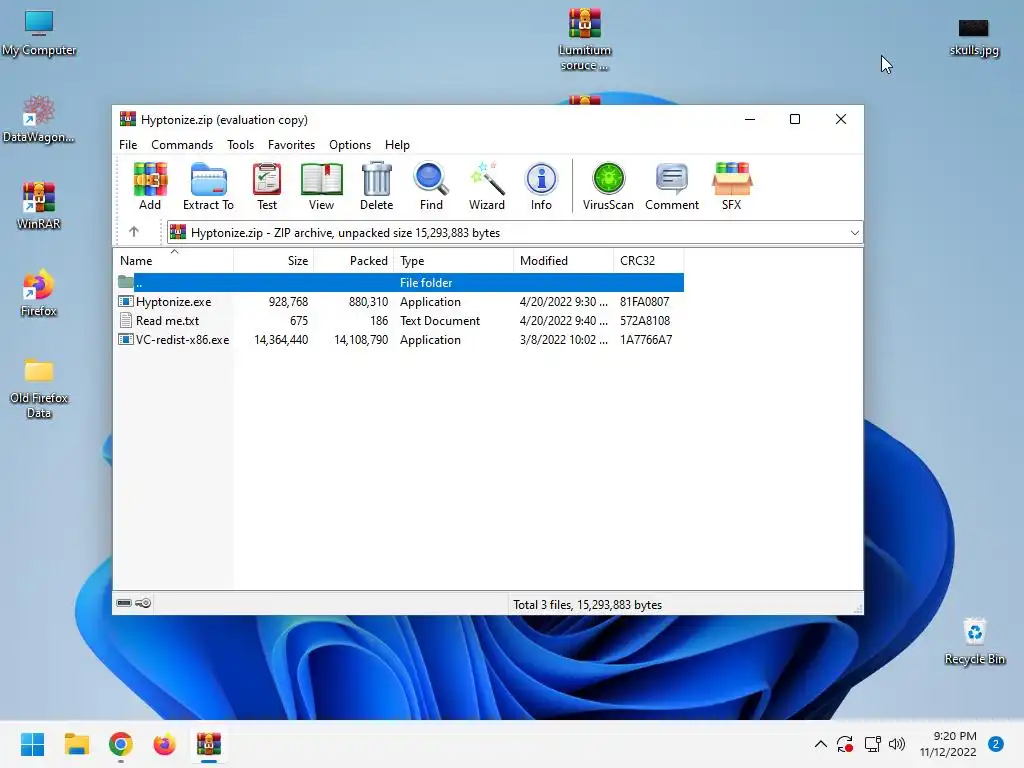Image resolution: width=1024 pixels, height=768 pixels.
Task: Click the sync update tray icon
Action: 845,744
